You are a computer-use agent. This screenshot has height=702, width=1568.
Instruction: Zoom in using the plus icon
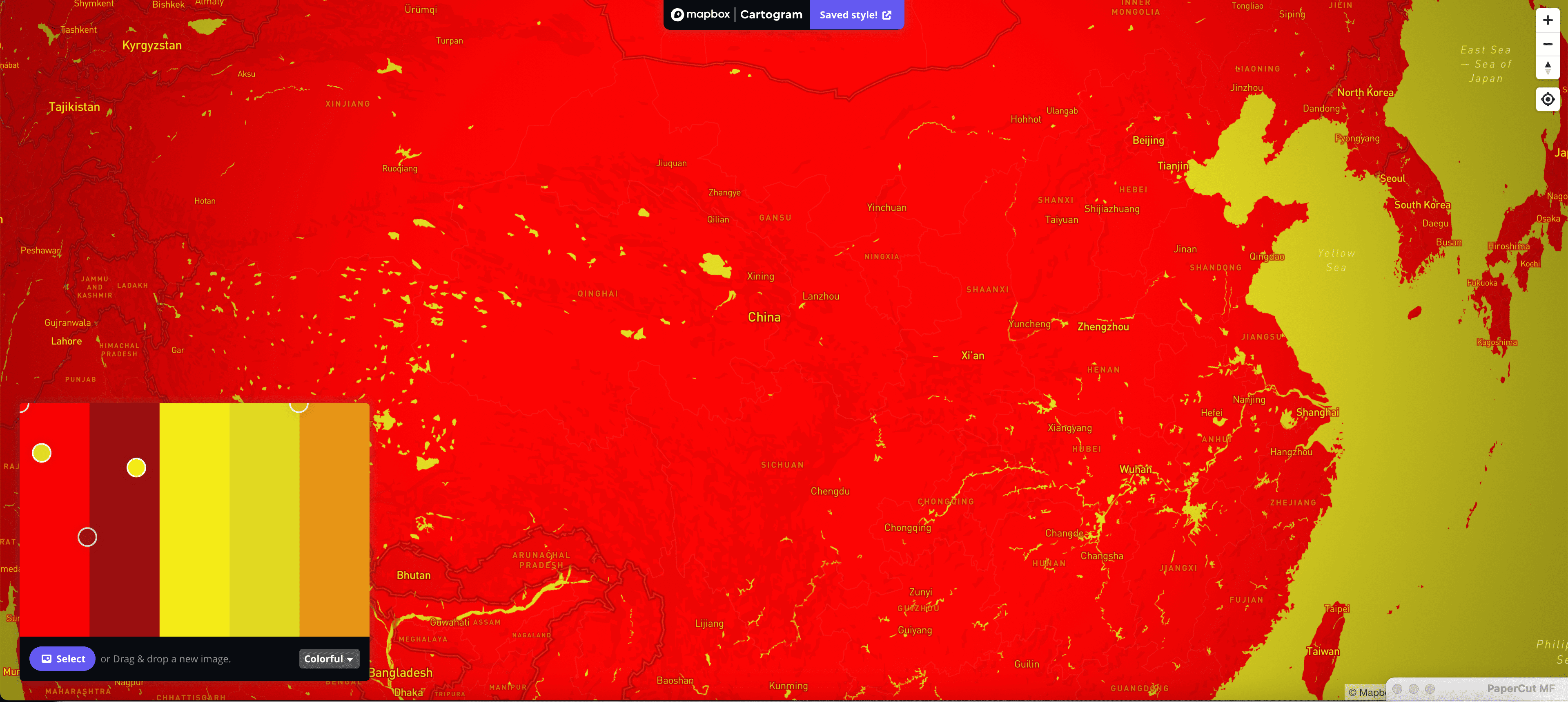(x=1548, y=20)
